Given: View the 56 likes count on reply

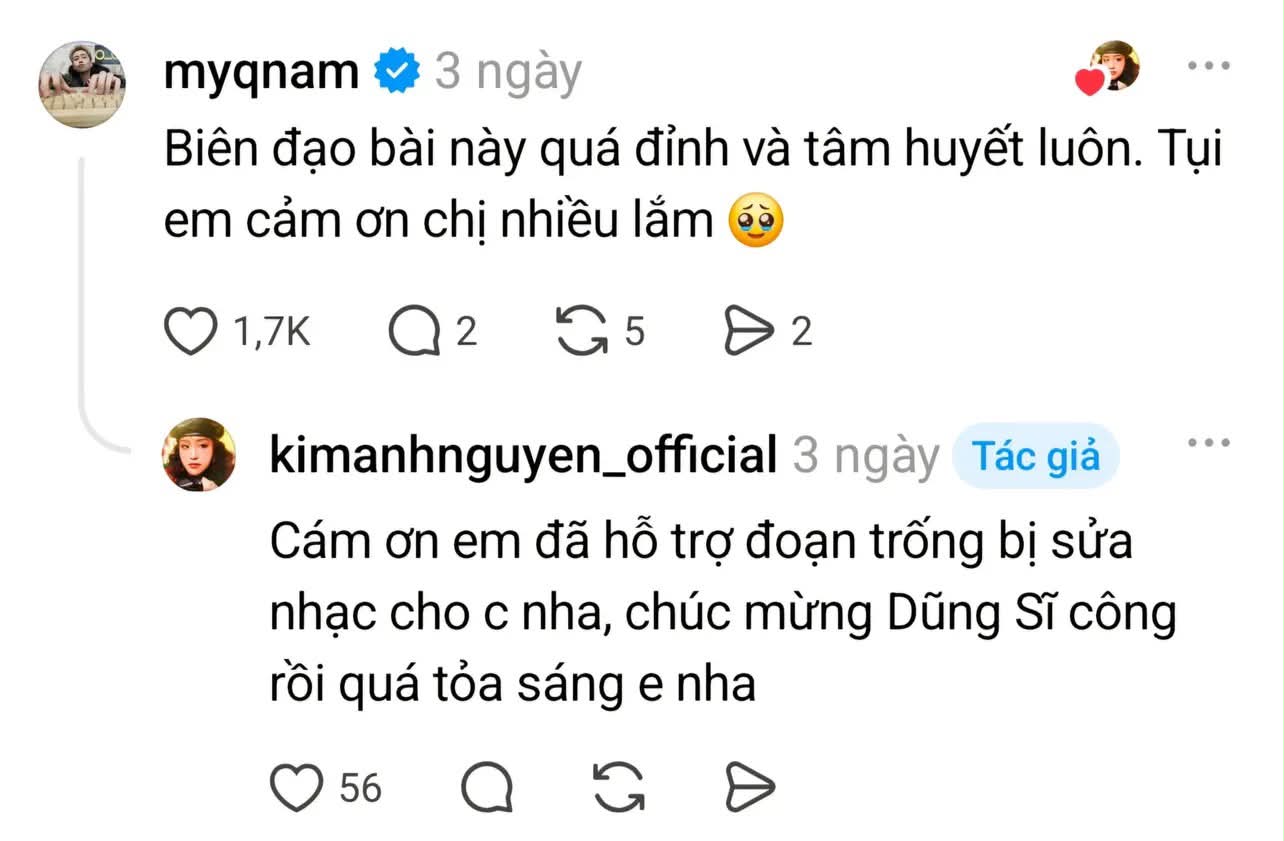Looking at the screenshot, I should click(361, 788).
